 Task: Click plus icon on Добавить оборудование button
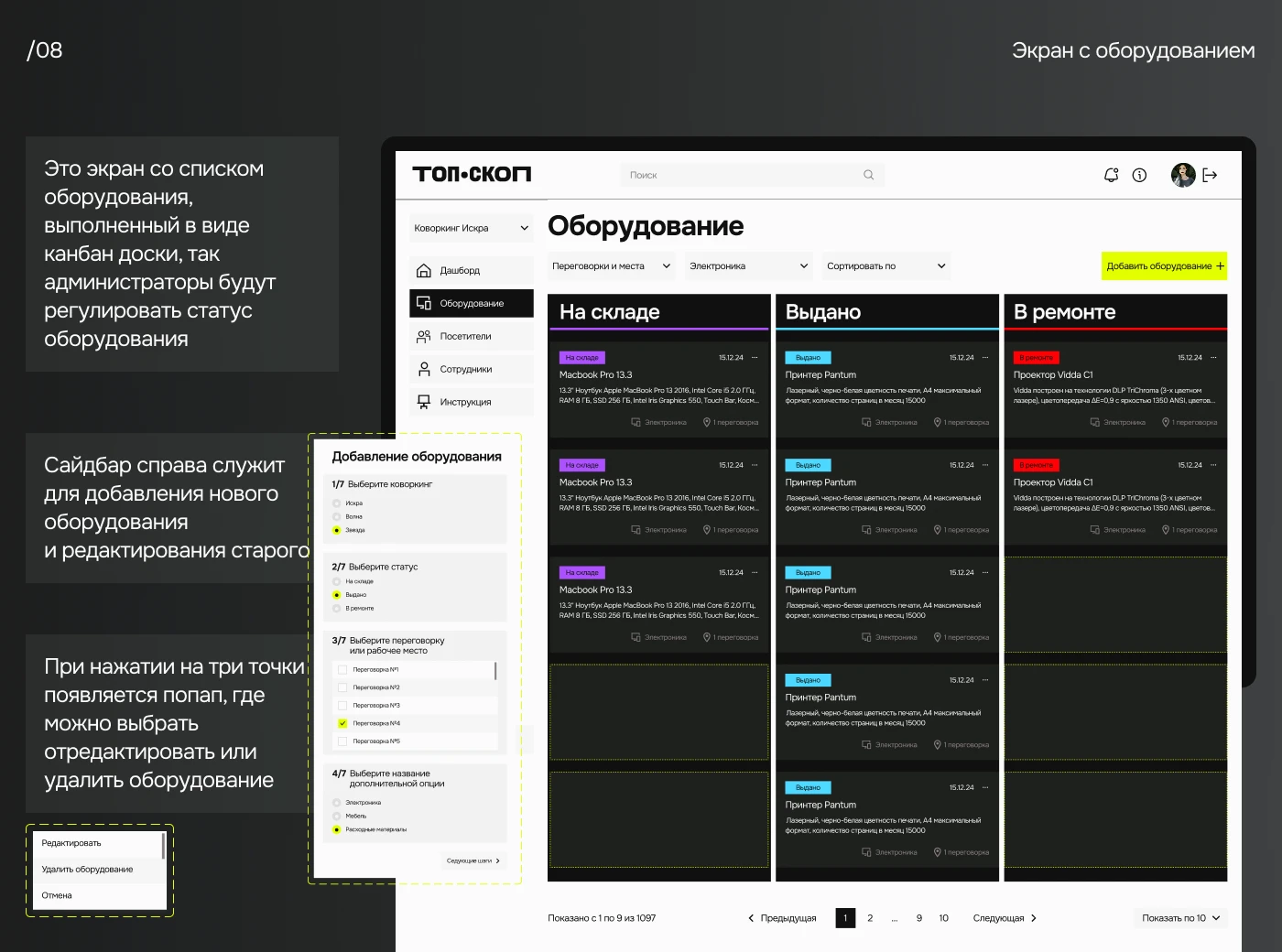pyautogui.click(x=1220, y=266)
